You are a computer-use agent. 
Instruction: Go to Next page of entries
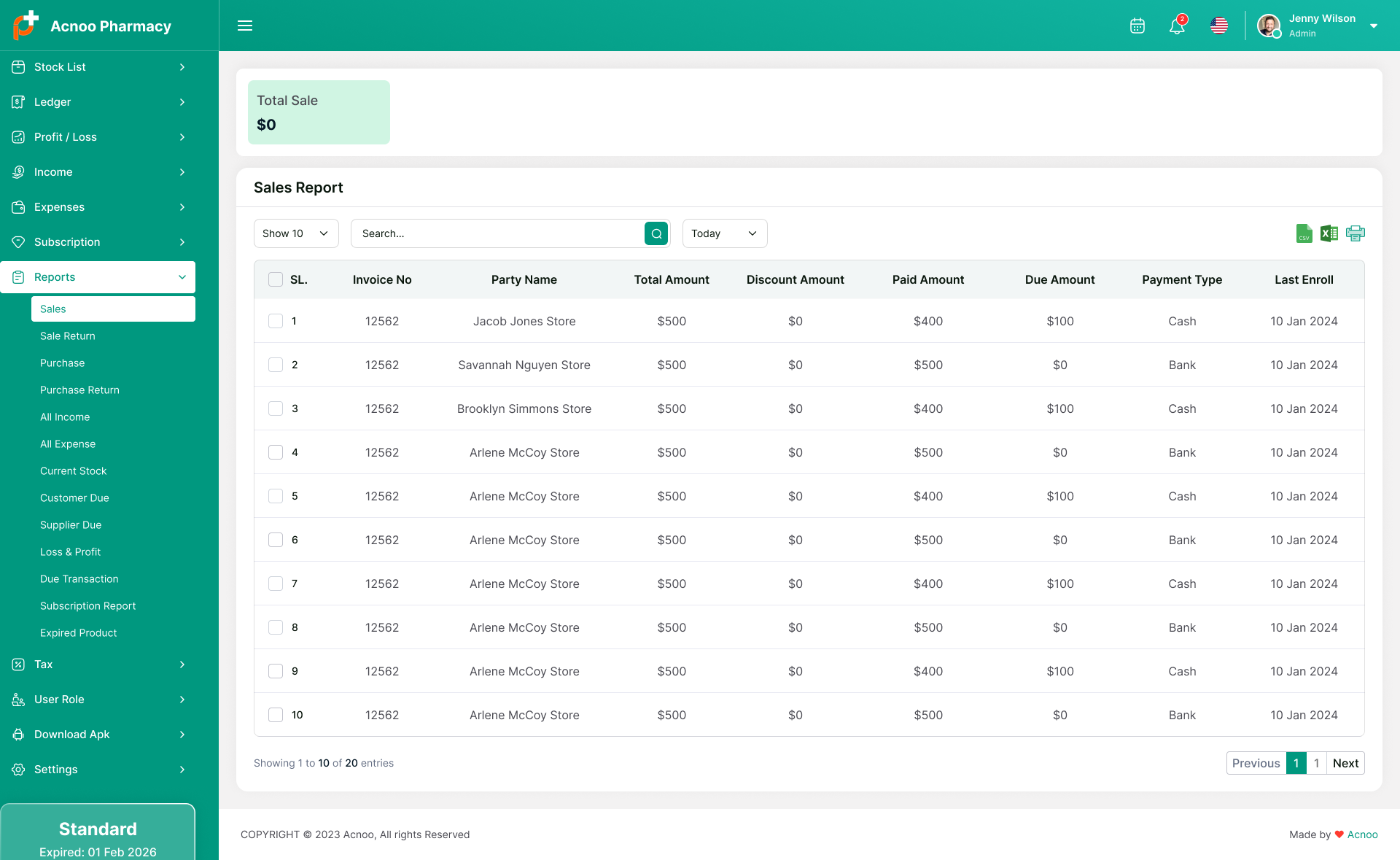coord(1345,763)
